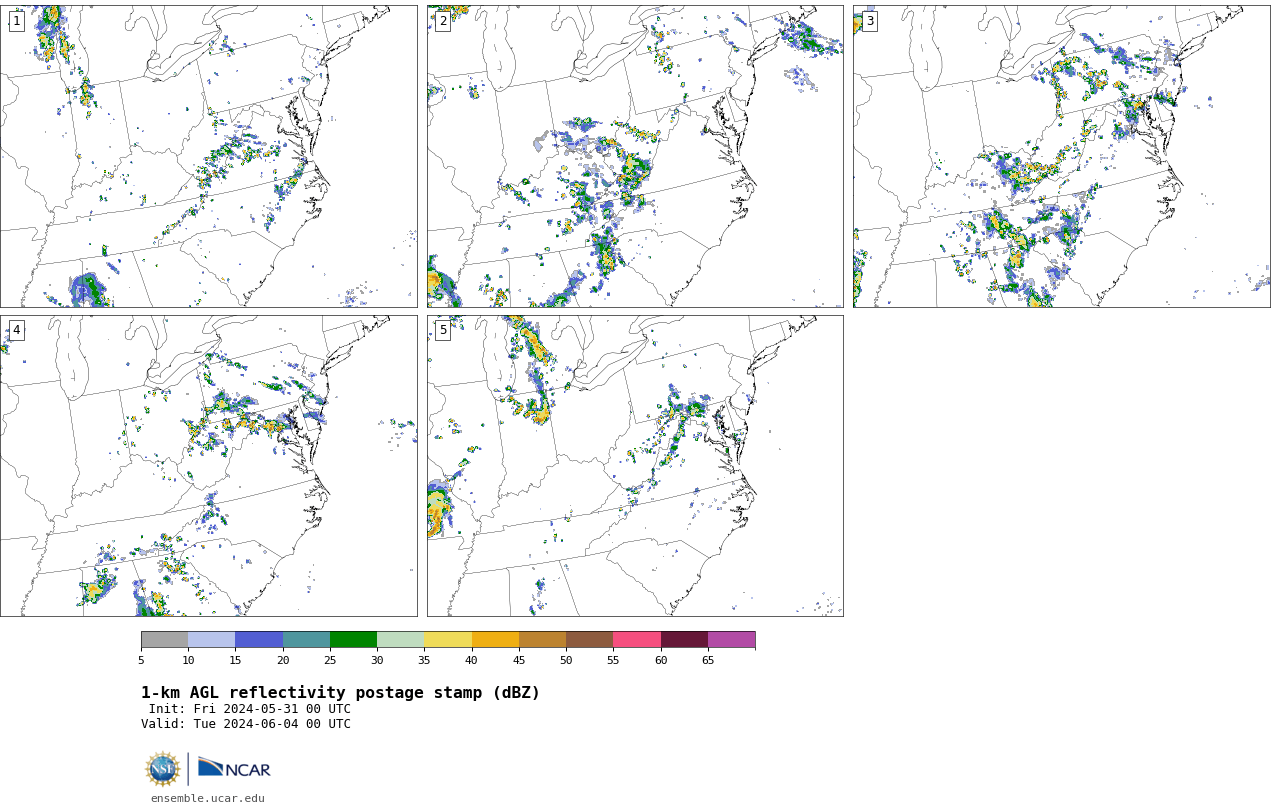Click the 'Init: Fri 2024-05-31 00 UTC' text
1280x809 pixels.
[x=250, y=709]
